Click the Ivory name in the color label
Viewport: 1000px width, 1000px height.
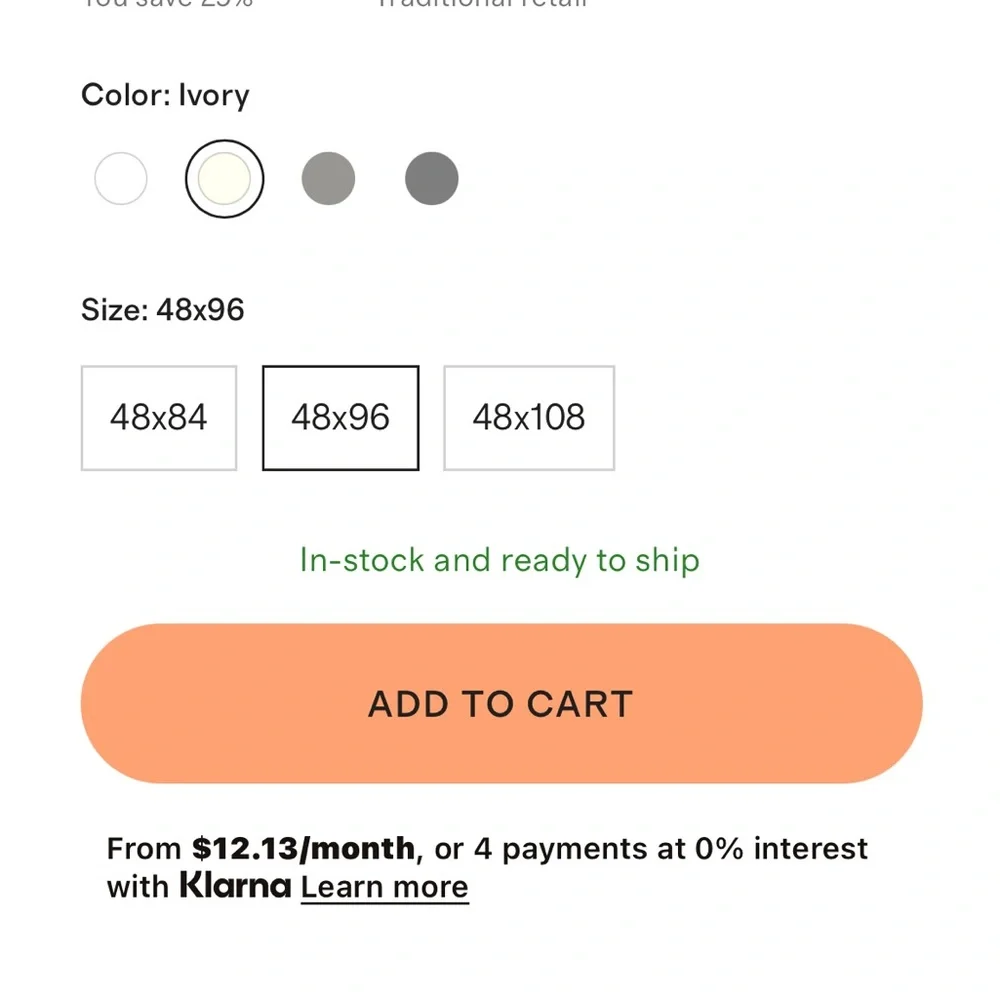[214, 96]
